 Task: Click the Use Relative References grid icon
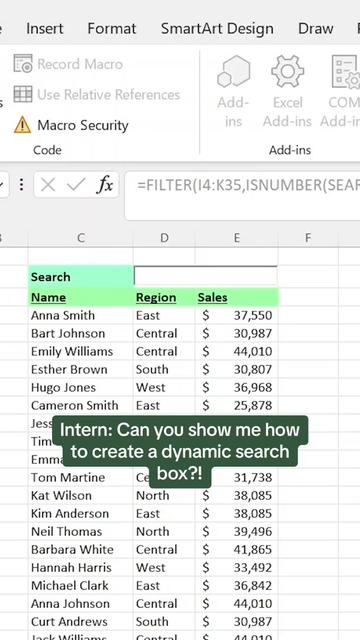tap(23, 94)
